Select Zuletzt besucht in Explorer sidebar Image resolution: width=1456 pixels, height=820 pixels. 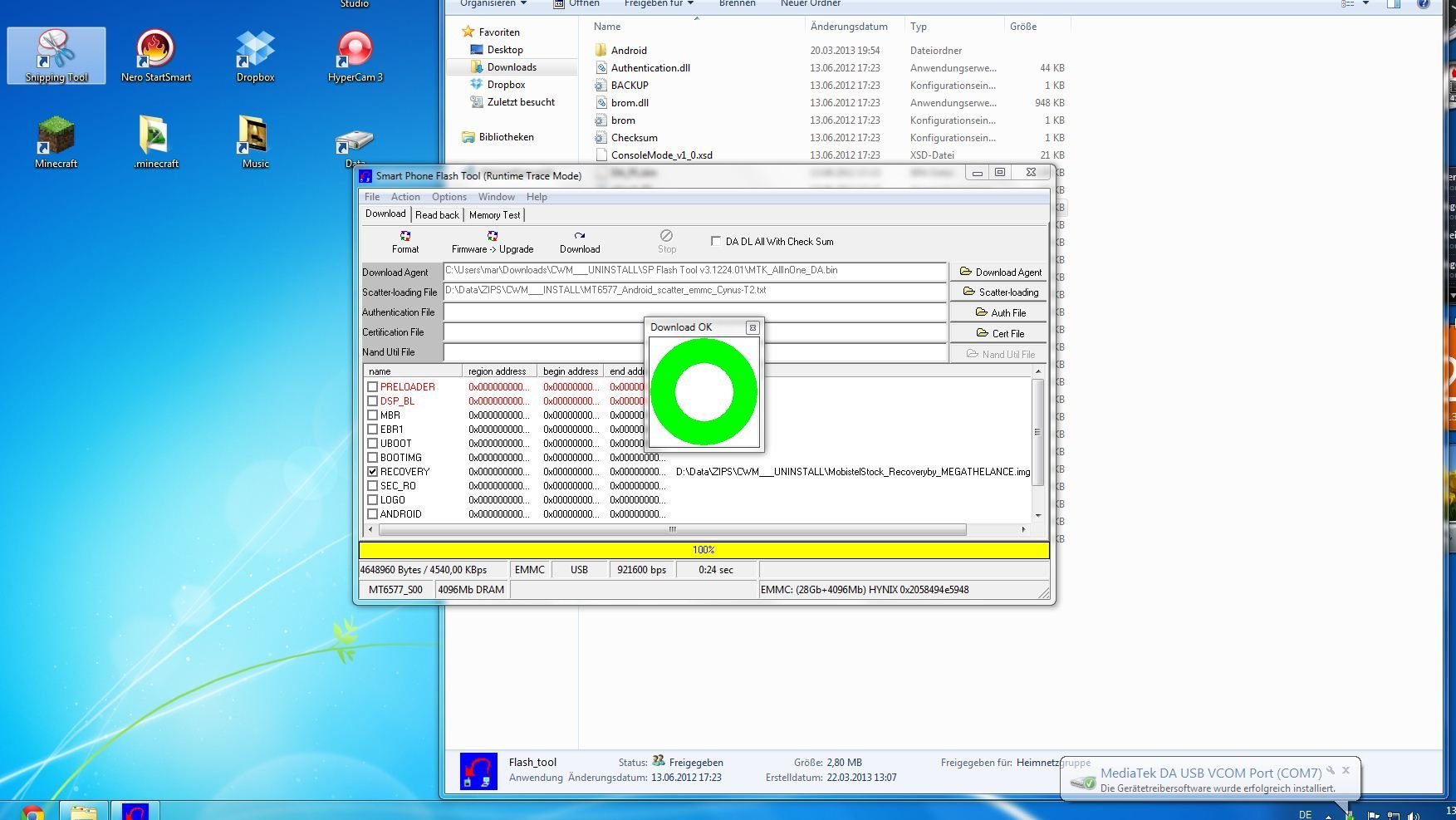521,102
